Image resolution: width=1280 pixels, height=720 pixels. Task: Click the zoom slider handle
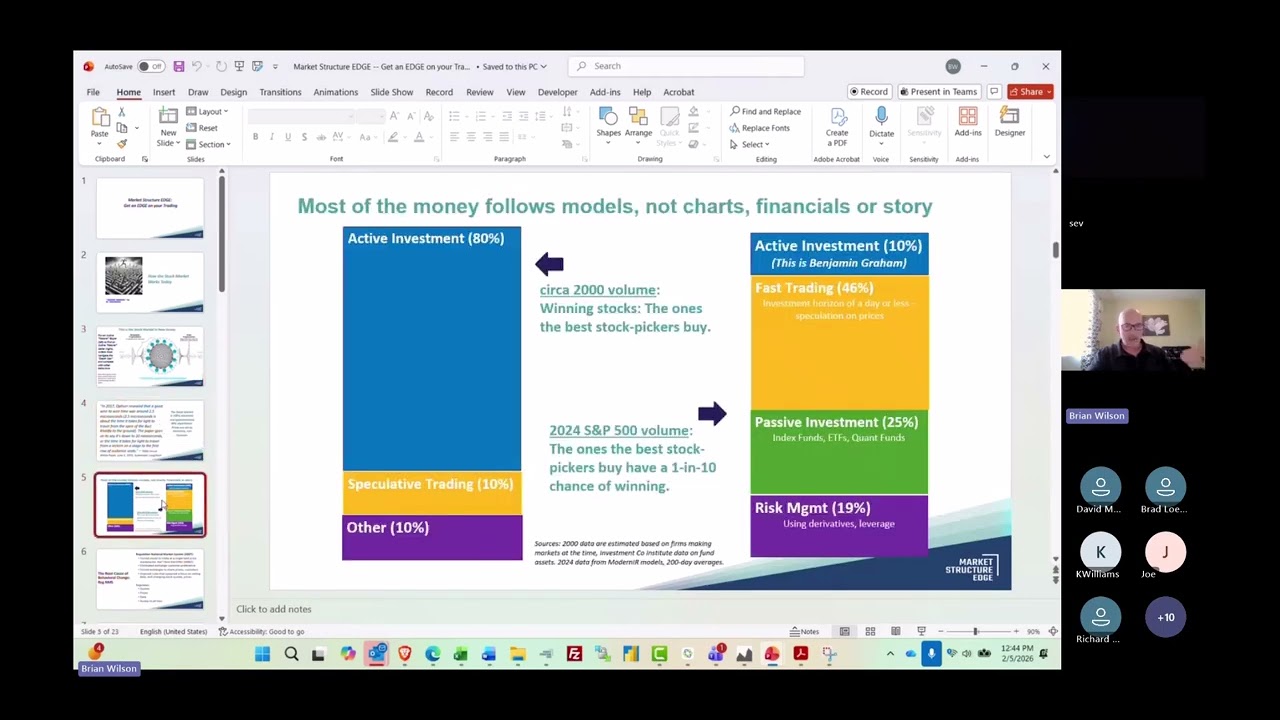point(976,631)
